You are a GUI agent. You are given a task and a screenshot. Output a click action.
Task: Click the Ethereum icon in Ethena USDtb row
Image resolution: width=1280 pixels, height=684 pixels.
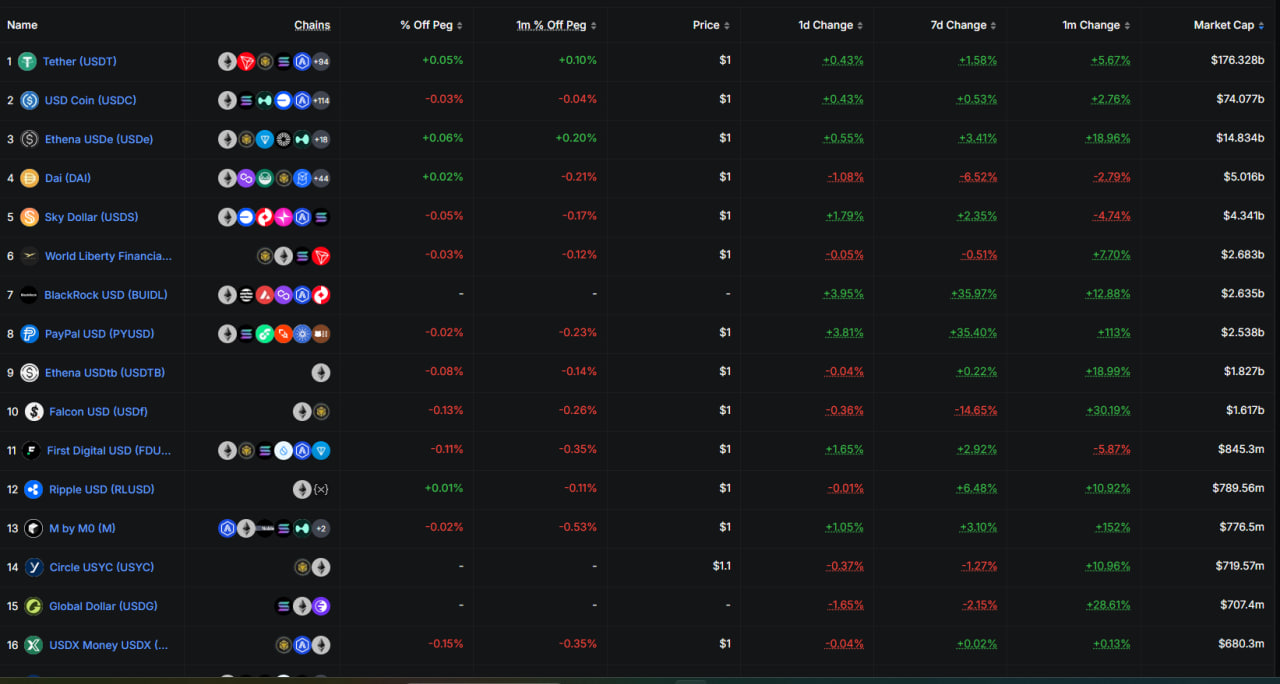321,373
